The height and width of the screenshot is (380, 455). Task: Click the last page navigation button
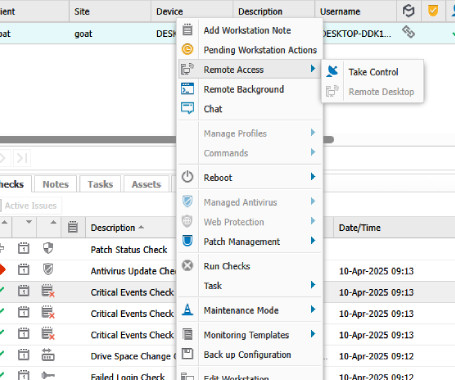22,158
